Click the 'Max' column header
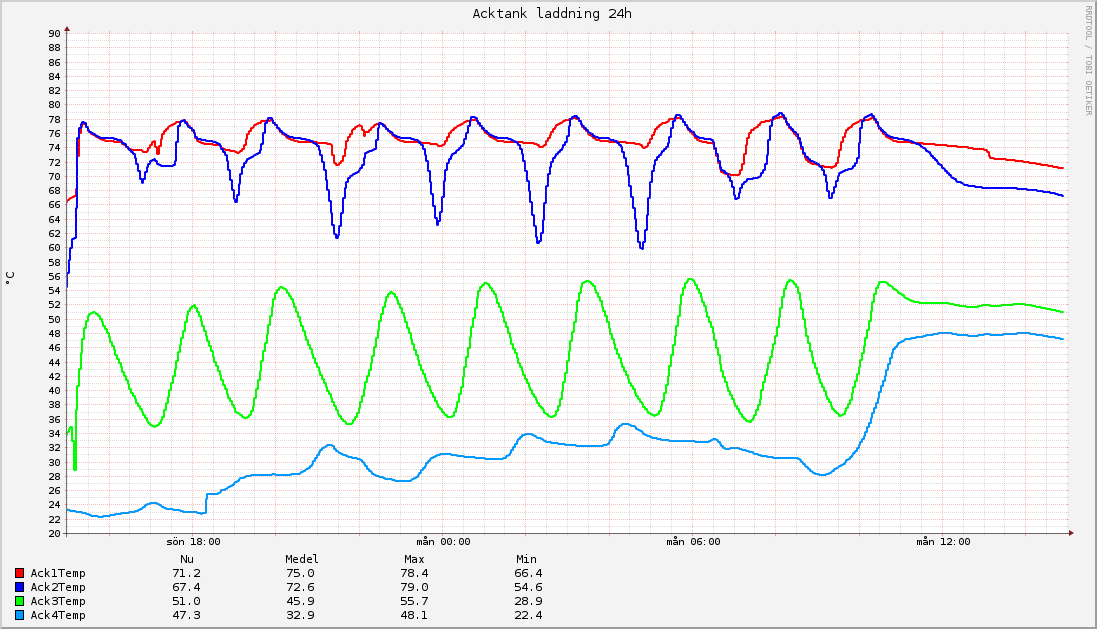The height and width of the screenshot is (629, 1097). pos(415,559)
